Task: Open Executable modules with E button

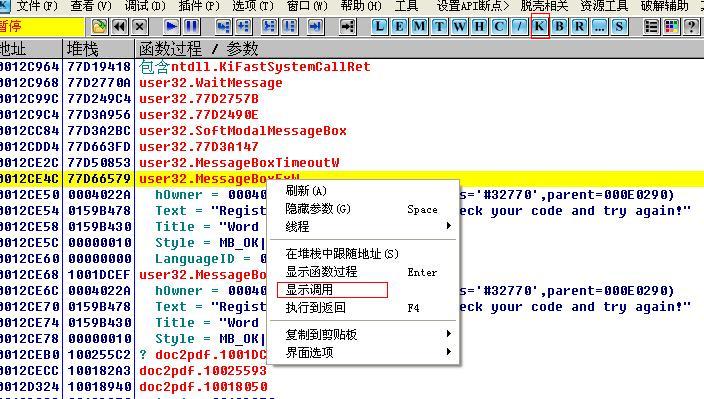Action: pyautogui.click(x=399, y=26)
